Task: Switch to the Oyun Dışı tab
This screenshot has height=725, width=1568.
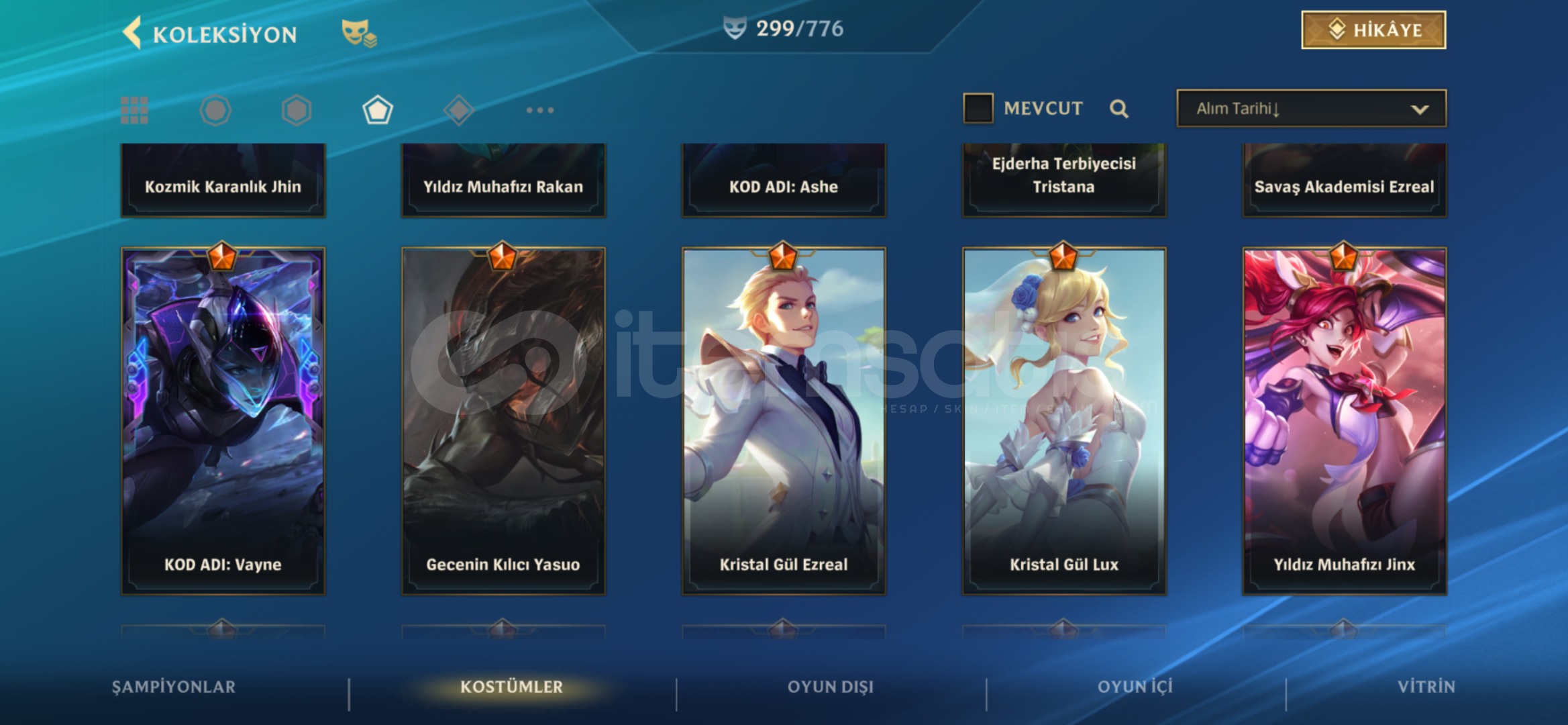Action: click(x=831, y=687)
